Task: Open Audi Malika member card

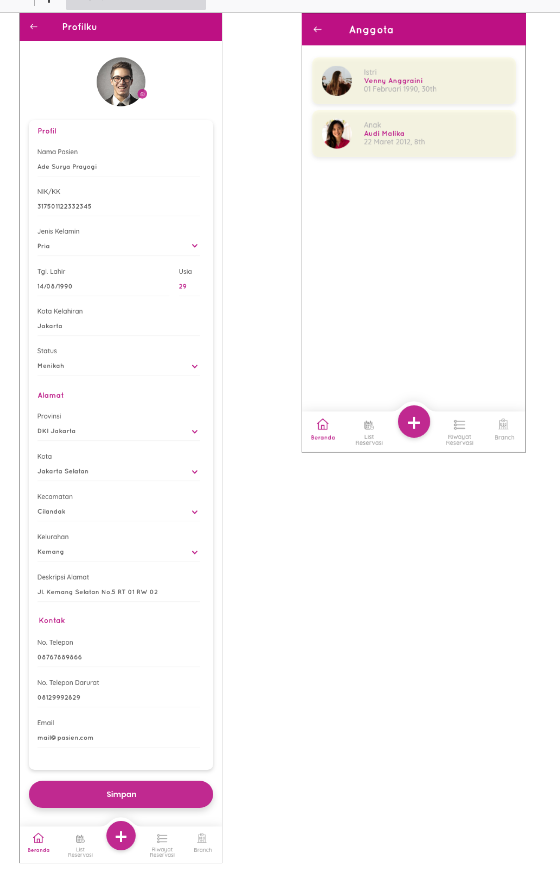Action: point(414,134)
